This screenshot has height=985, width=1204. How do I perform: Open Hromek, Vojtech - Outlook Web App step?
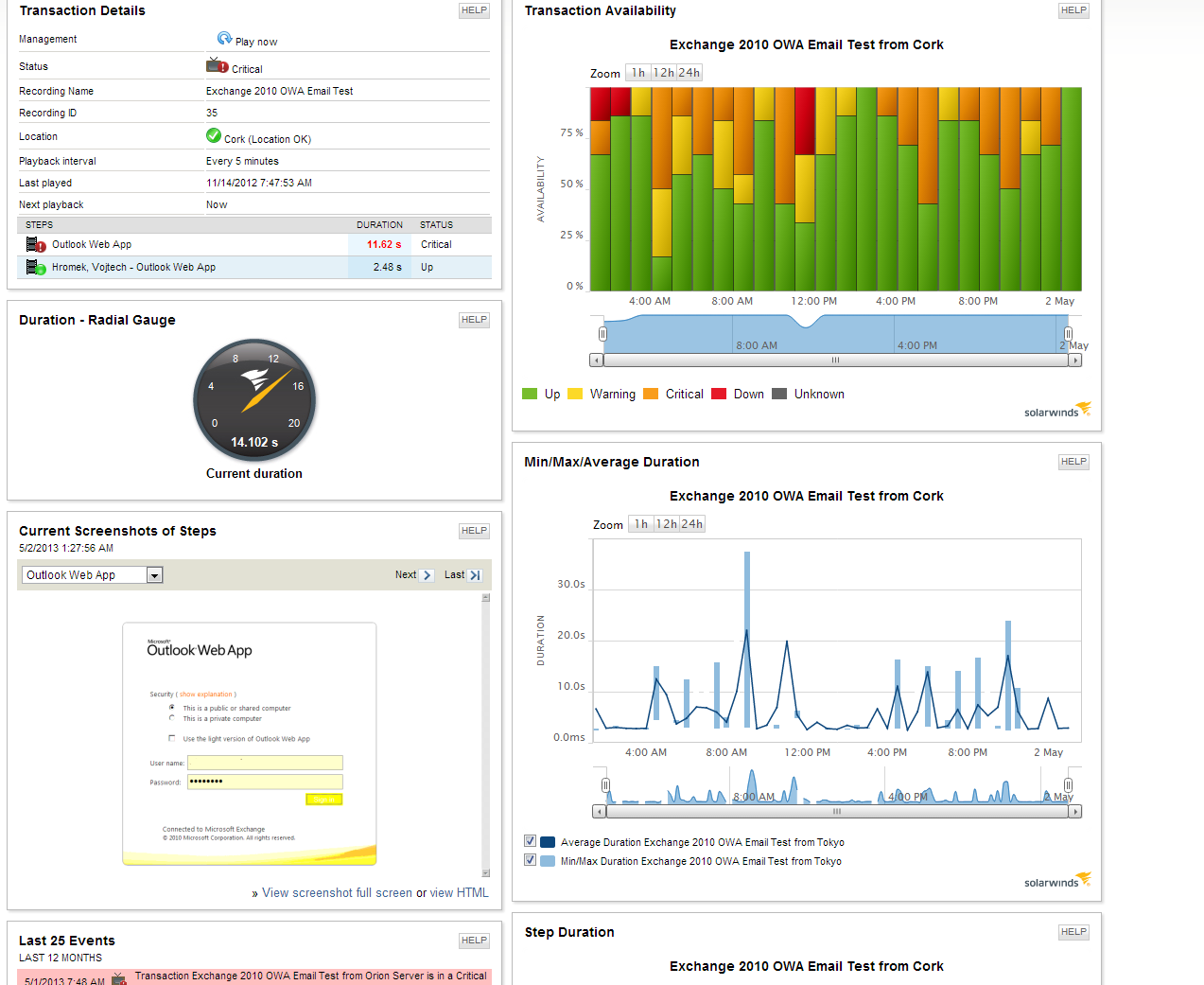tap(133, 268)
